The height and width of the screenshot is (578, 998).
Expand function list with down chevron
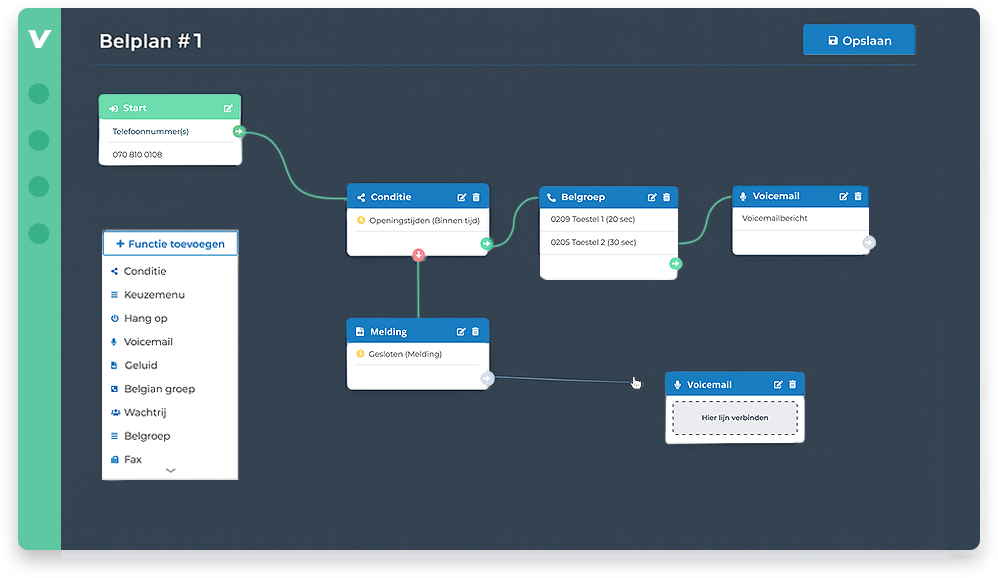coord(170,470)
